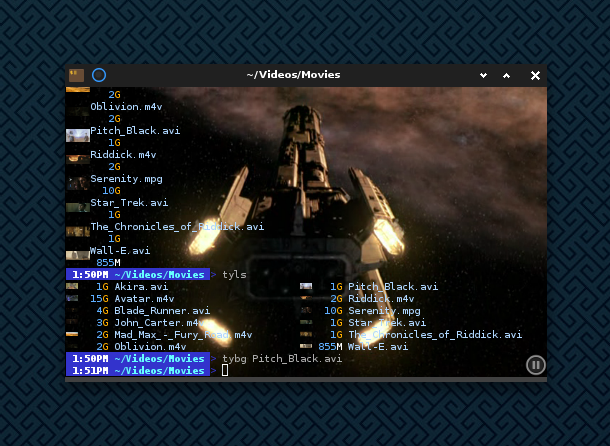Maximize the window using the up chevron
The width and height of the screenshot is (610, 446).
(507, 75)
